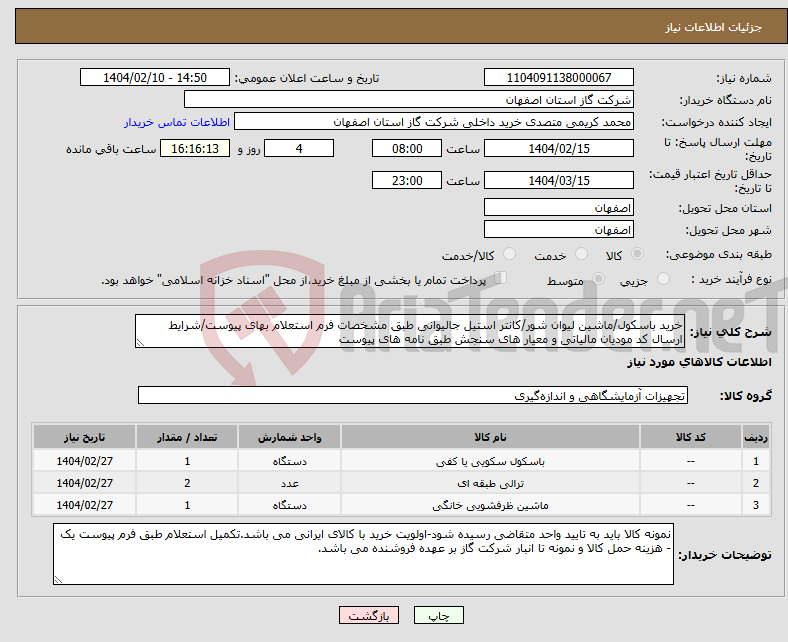Click the استان محل تحویل field
The width and height of the screenshot is (788, 642).
[559, 207]
